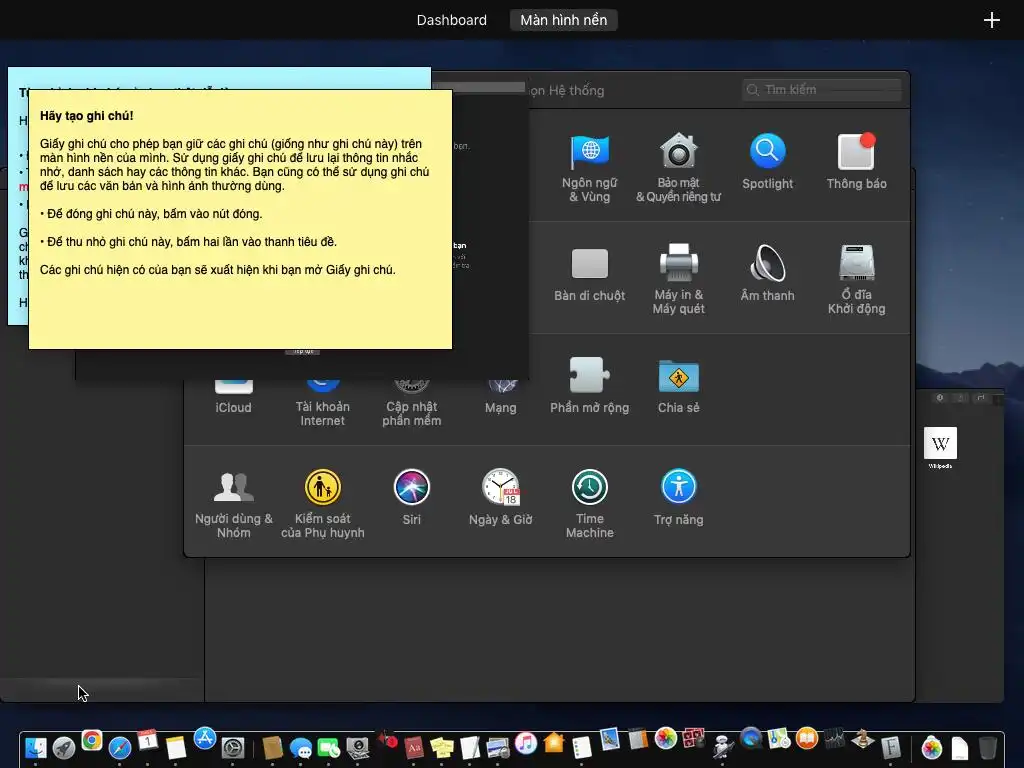Open Trash in the Dock
This screenshot has width=1024, height=768.
point(988,746)
